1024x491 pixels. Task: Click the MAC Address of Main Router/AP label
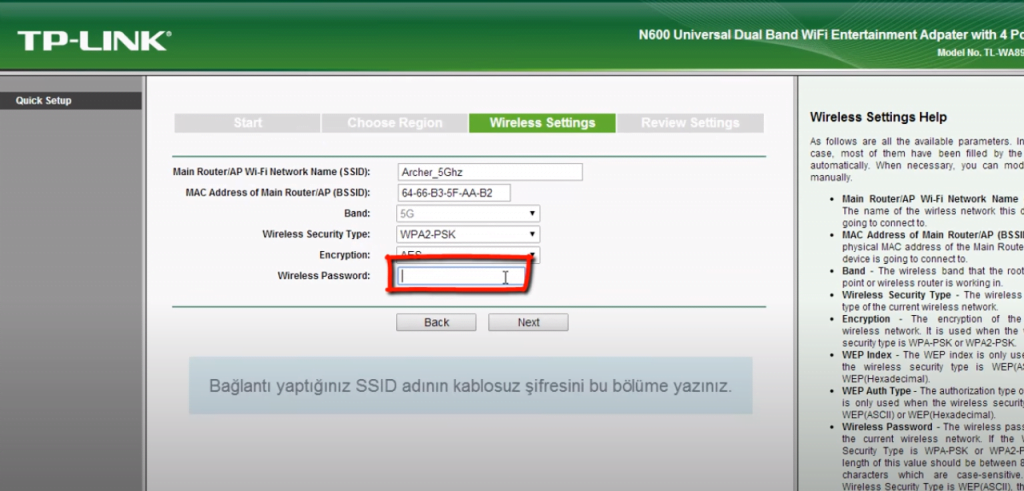pos(278,193)
